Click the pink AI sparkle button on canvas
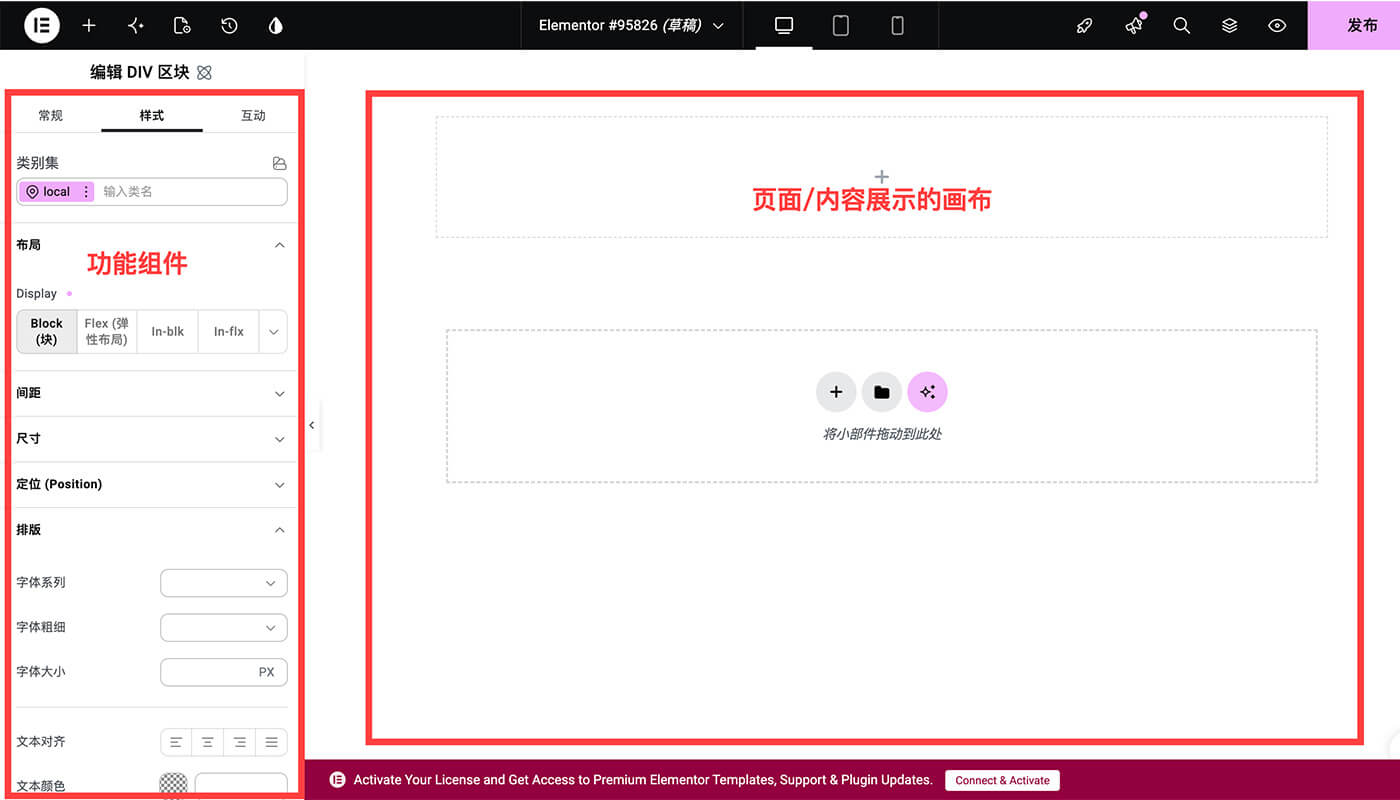The image size is (1400, 800). [x=927, y=392]
